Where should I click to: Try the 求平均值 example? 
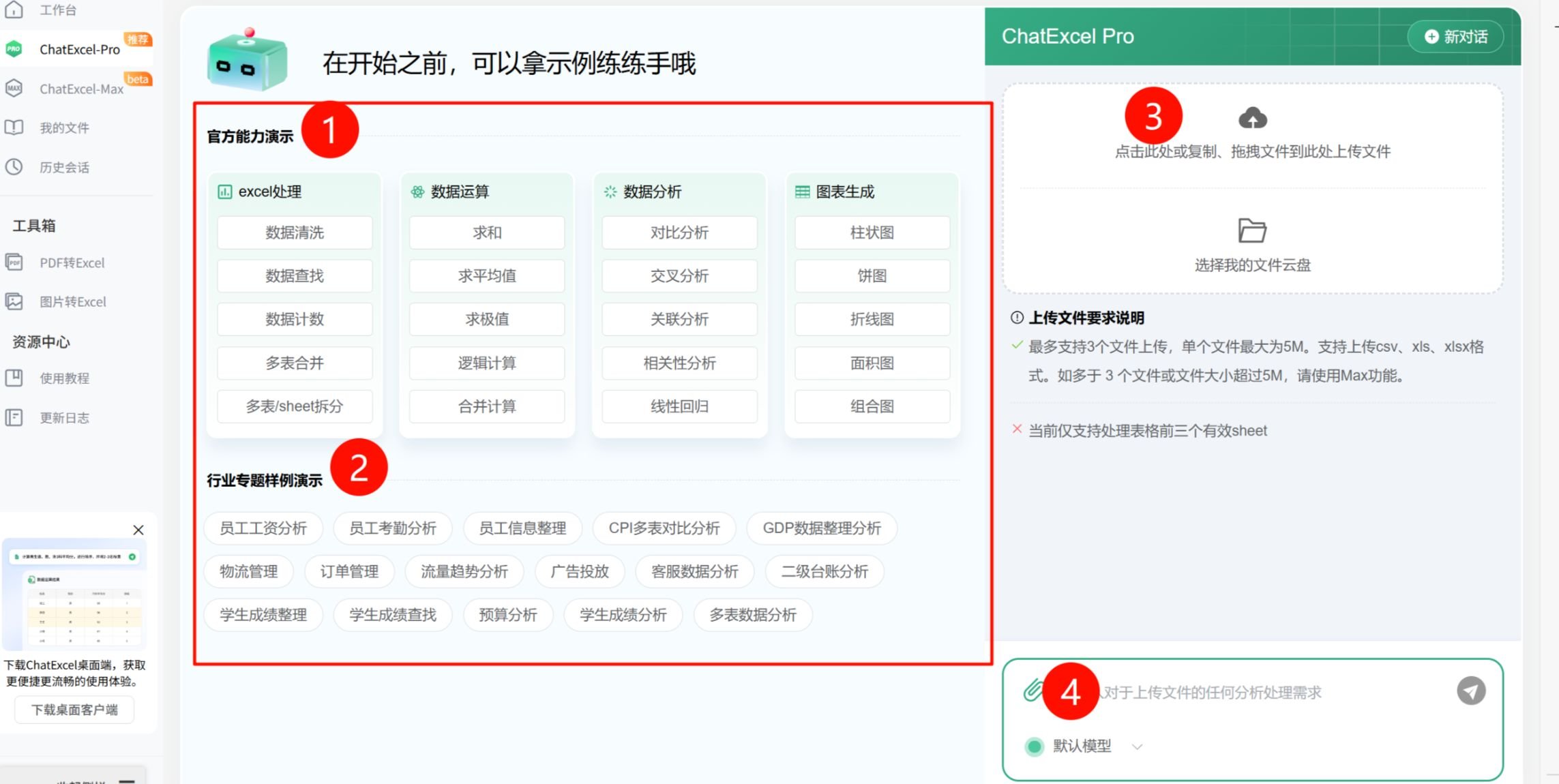click(487, 276)
